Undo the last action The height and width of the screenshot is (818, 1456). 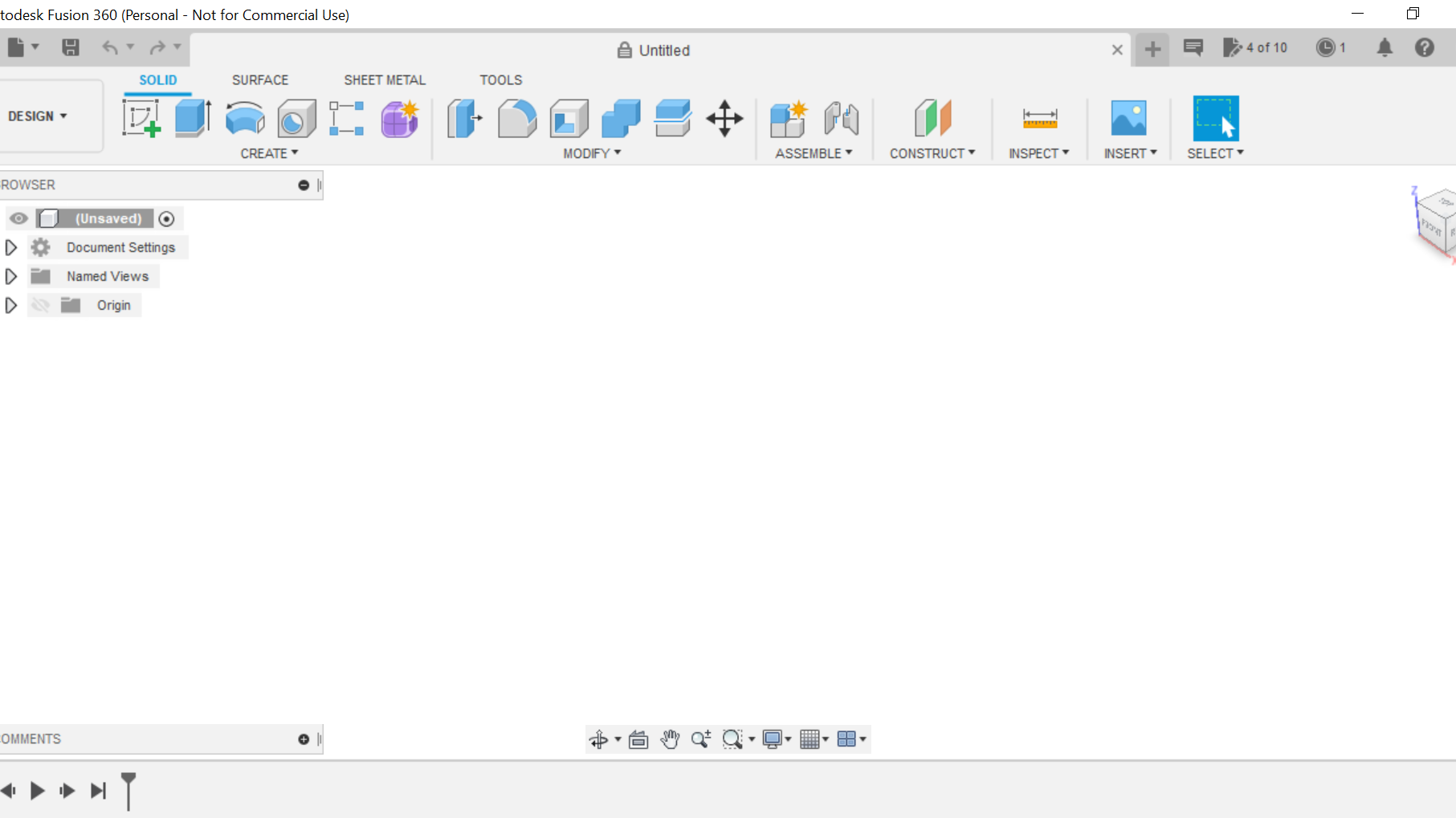(x=110, y=47)
